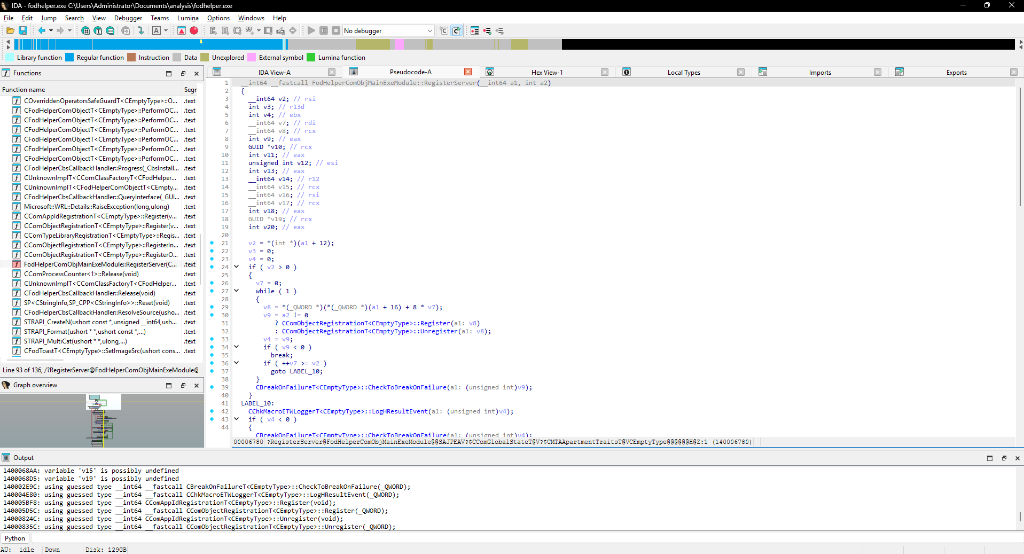Click the Unexplored olive legend swatch
The image size is (1024, 554).
pyautogui.click(x=204, y=57)
